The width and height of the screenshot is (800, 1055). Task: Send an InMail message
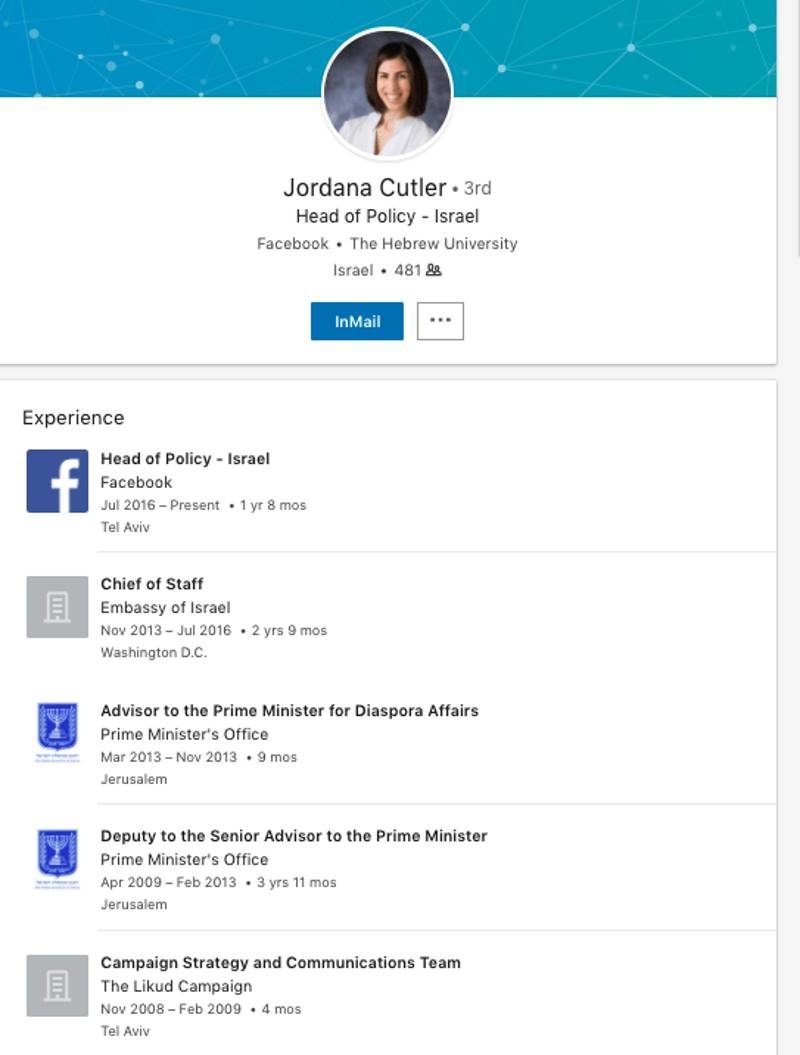[357, 322]
